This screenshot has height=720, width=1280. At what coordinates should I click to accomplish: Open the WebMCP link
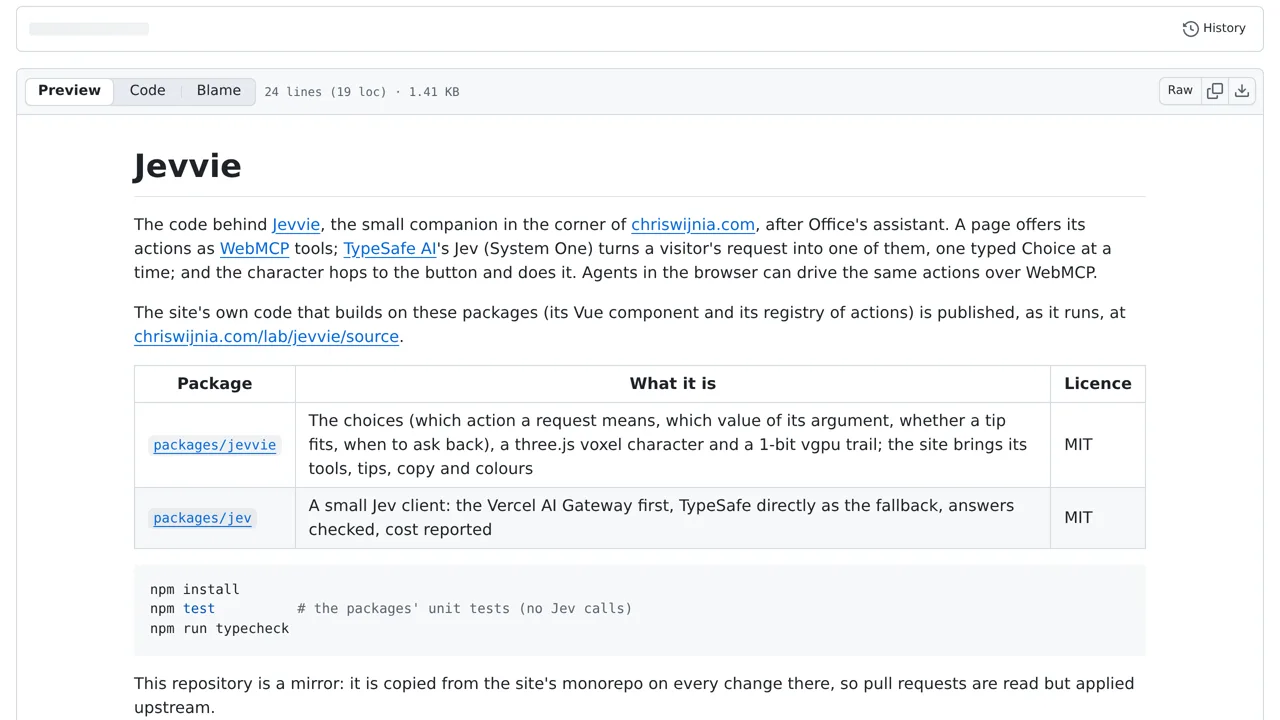pyautogui.click(x=254, y=249)
